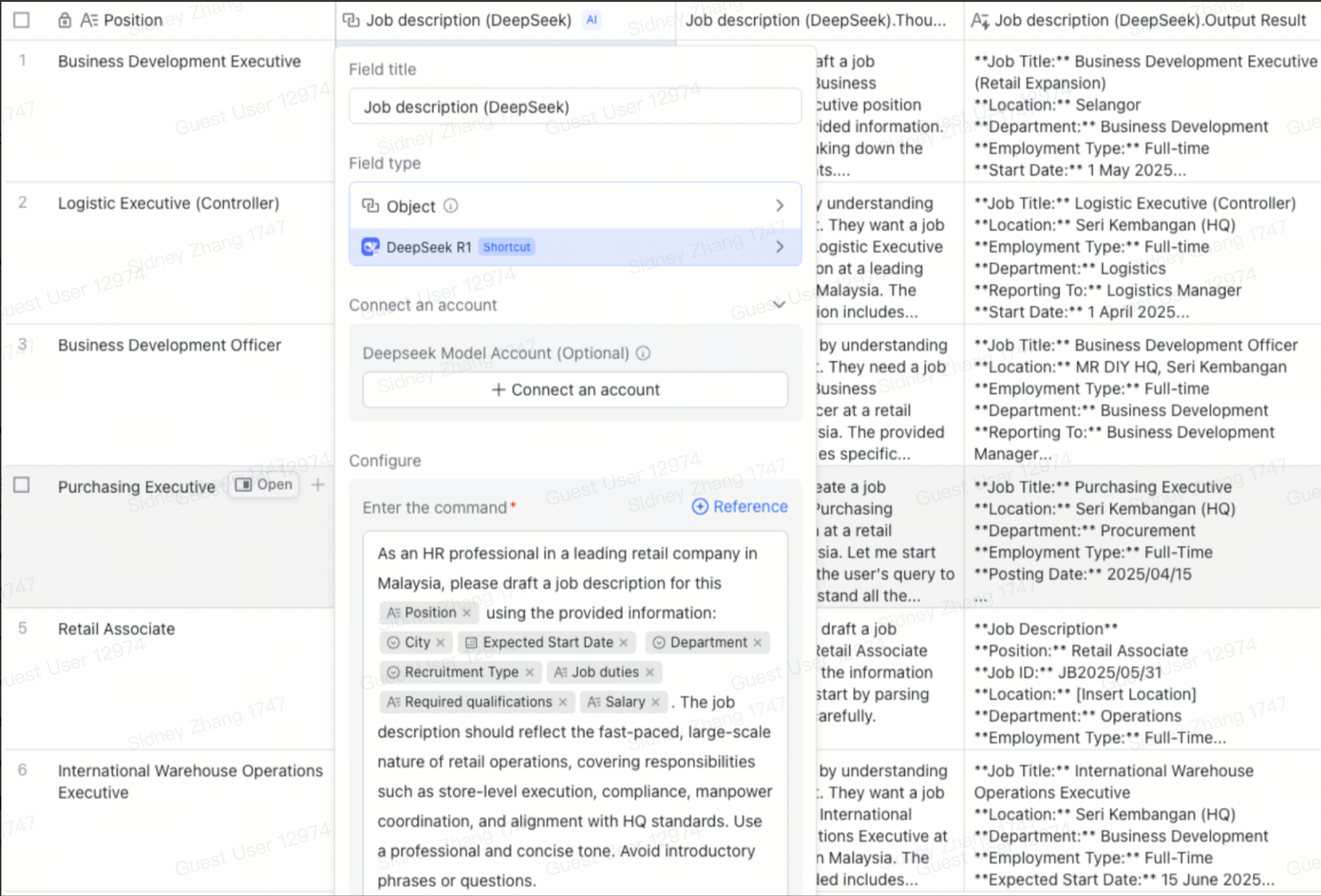This screenshot has height=896, width=1321.
Task: Click info icon next to Object field type
Action: coord(451,206)
